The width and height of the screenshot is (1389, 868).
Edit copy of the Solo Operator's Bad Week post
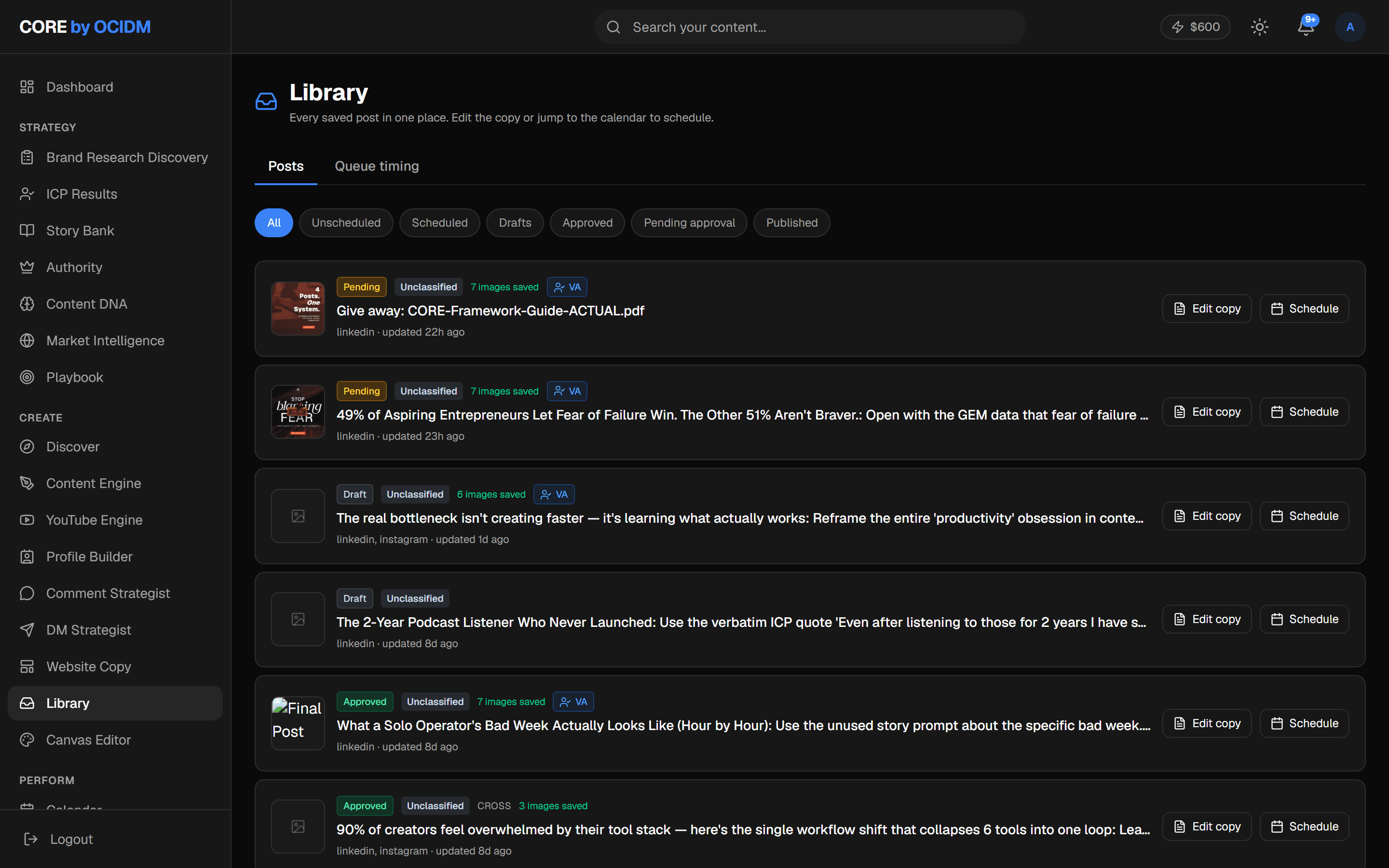[x=1207, y=723]
